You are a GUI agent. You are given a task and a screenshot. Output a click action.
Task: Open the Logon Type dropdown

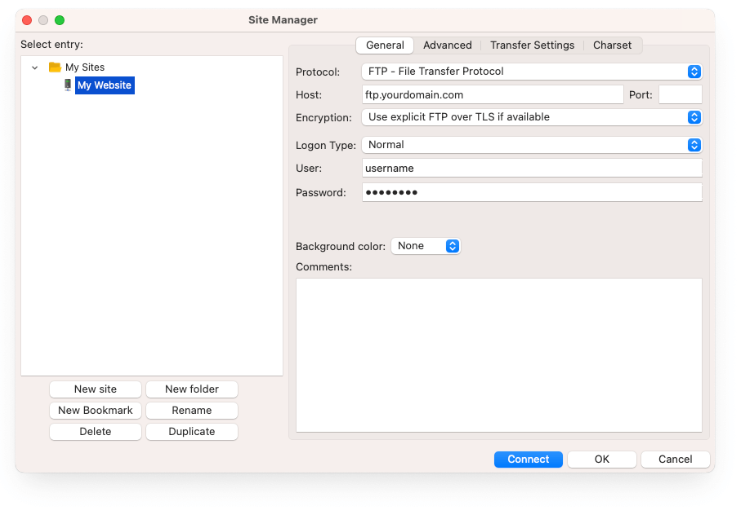(532, 145)
